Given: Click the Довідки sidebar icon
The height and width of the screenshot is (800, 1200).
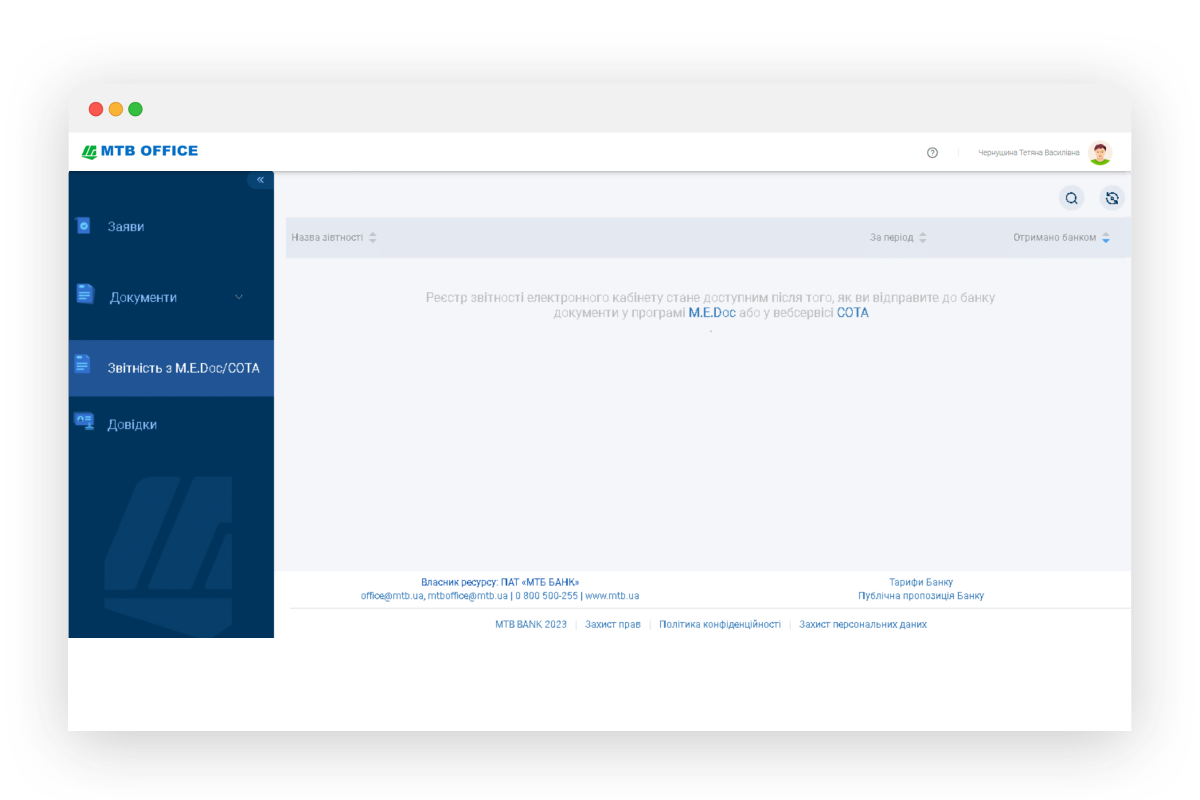Looking at the screenshot, I should (84, 422).
